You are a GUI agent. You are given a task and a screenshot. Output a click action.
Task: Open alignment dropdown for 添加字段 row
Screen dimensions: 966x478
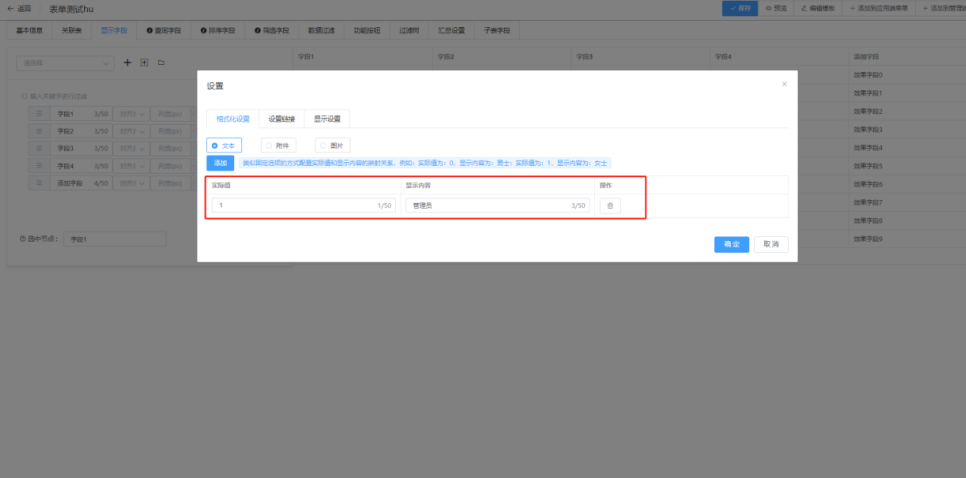pyautogui.click(x=131, y=183)
